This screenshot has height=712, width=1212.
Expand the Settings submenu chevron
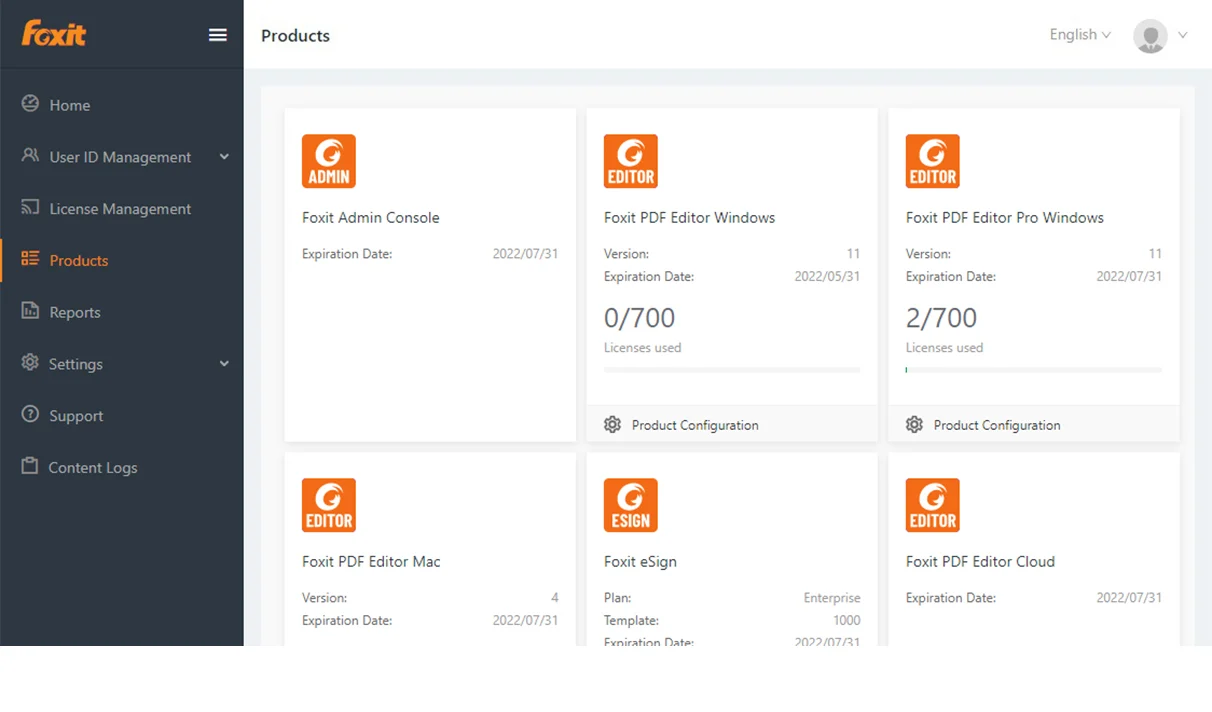(x=224, y=364)
